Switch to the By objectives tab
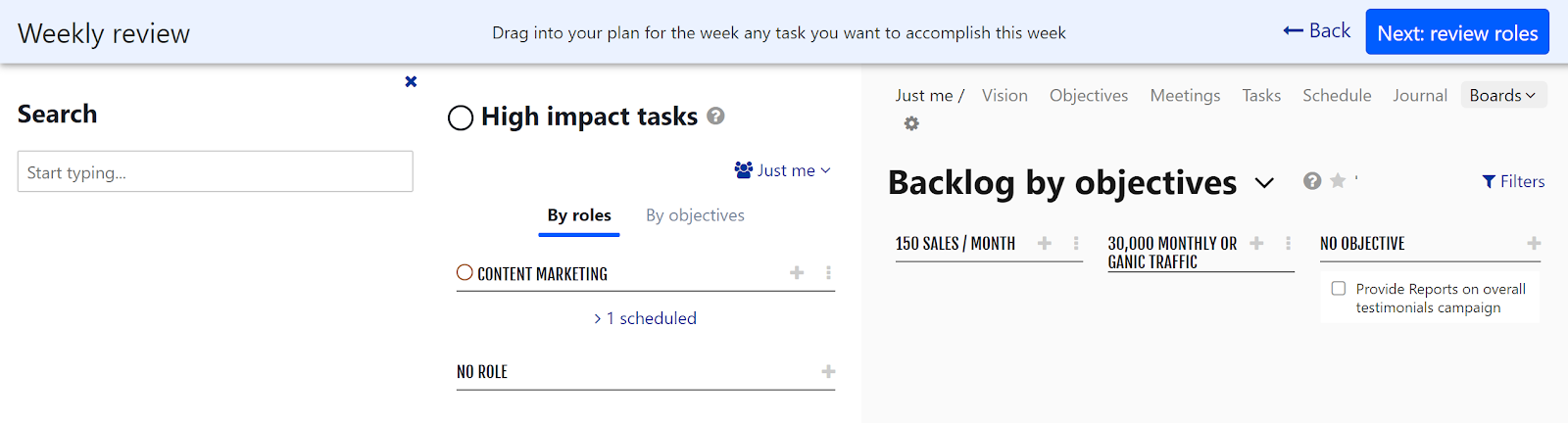The image size is (1568, 423). (x=695, y=215)
